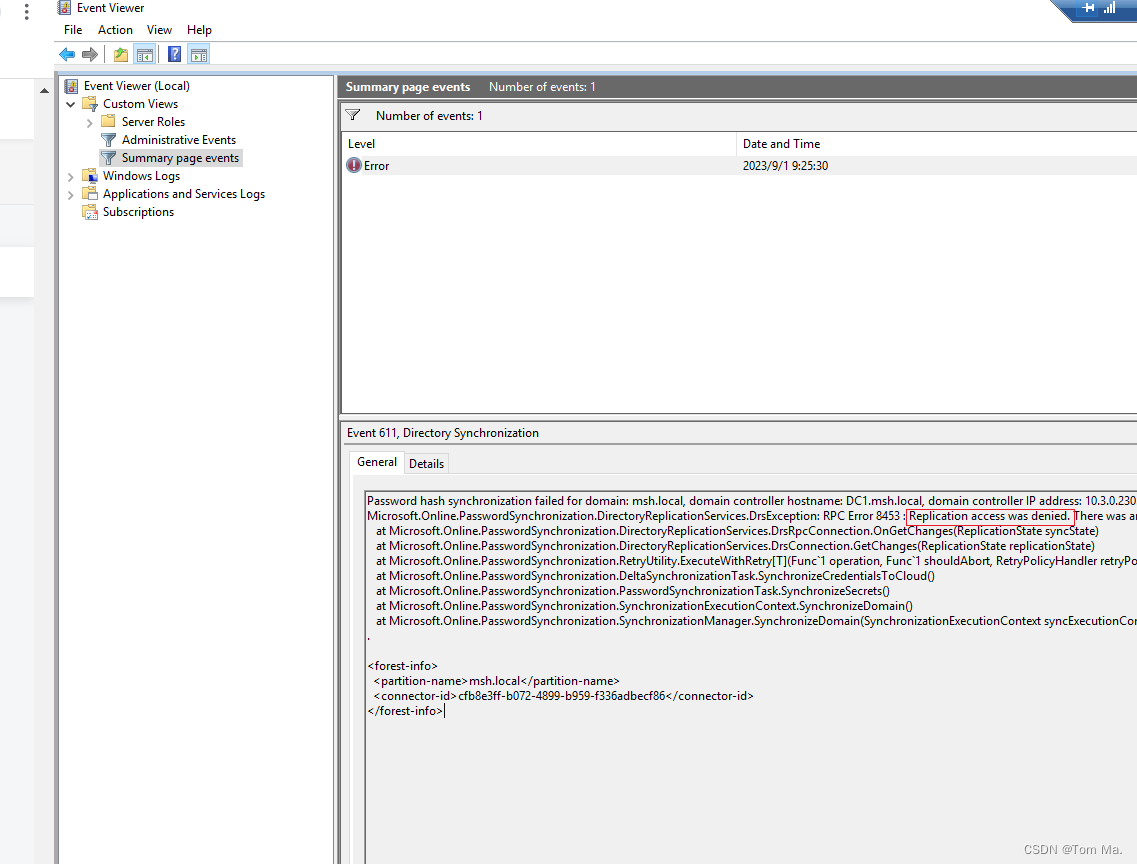Viewport: 1137px width, 864px height.
Task: Select Subscriptions tree item
Action: pyautogui.click(x=138, y=212)
